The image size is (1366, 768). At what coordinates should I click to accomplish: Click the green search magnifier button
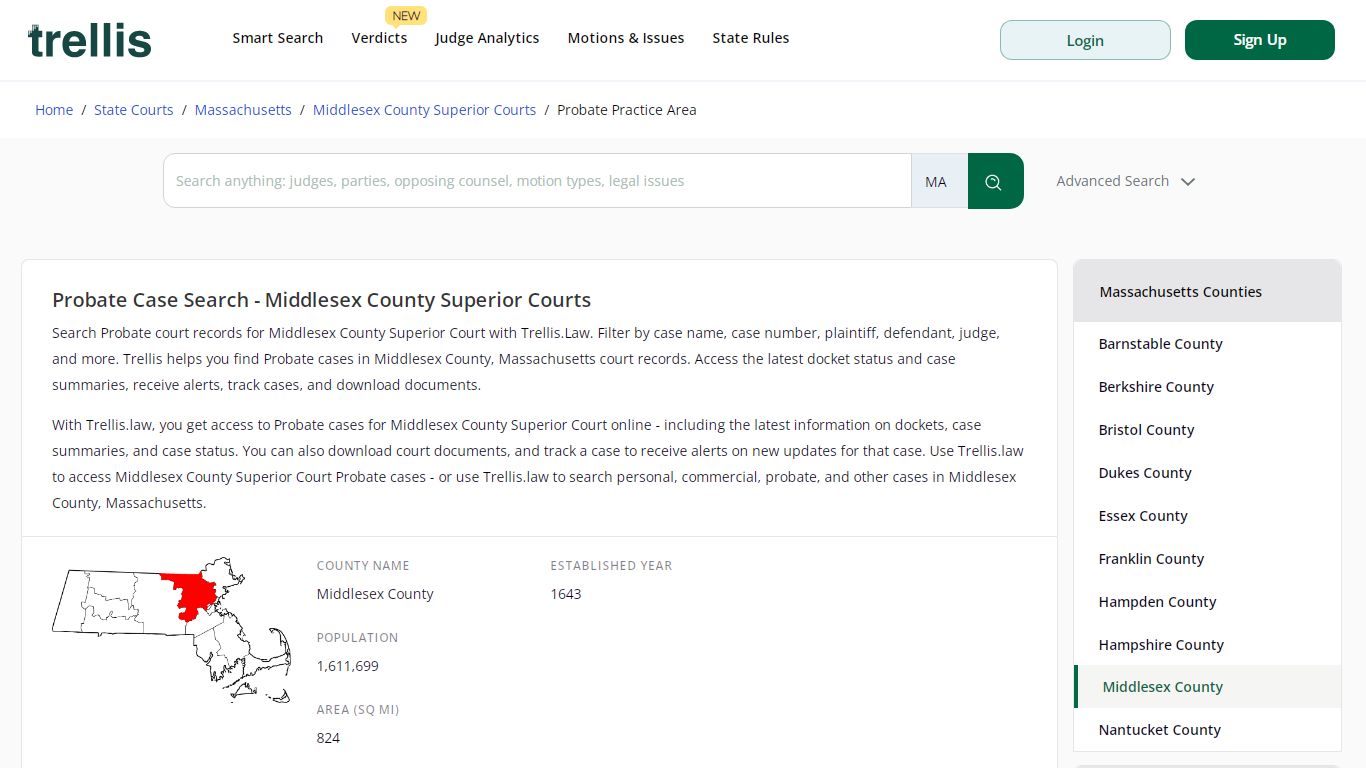click(995, 181)
